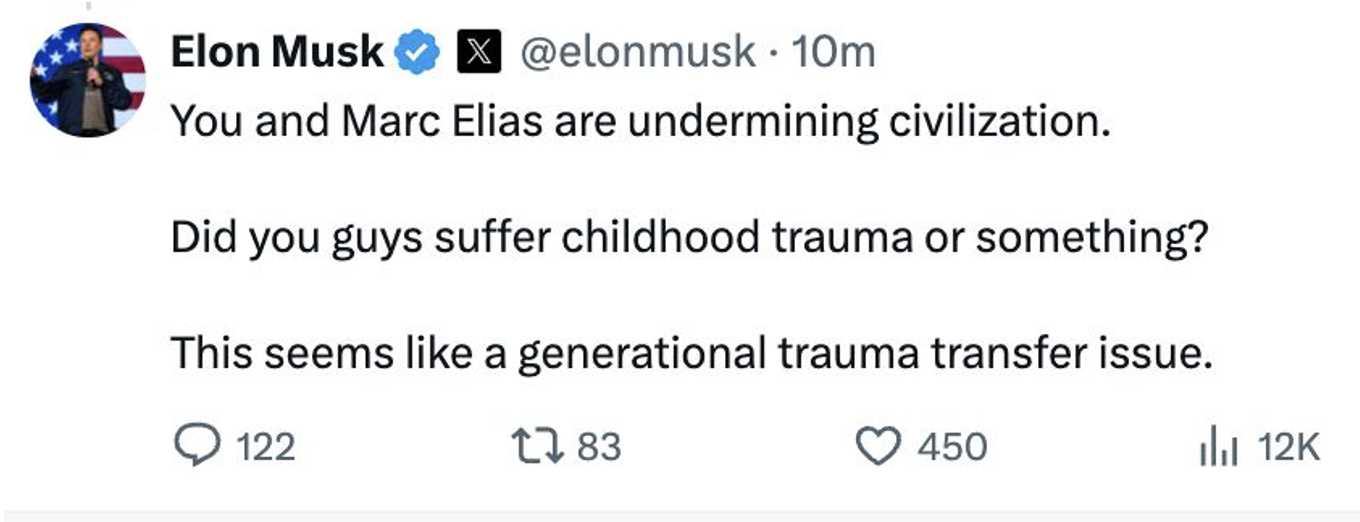Screen dimensions: 1360x522
Task: Click the blue verified checkmark badge
Action: [419, 53]
